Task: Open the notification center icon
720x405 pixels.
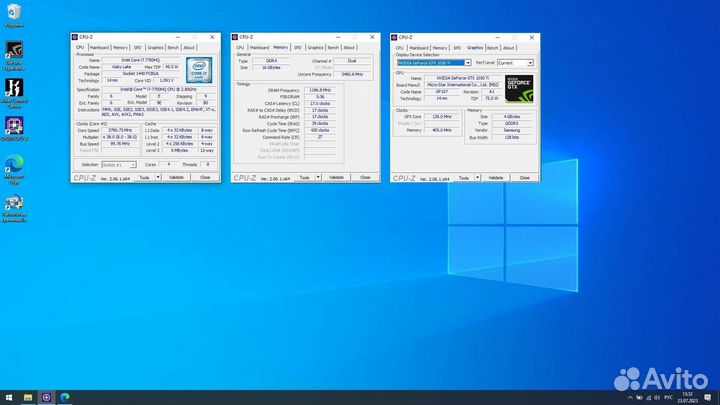Action: [x=708, y=398]
